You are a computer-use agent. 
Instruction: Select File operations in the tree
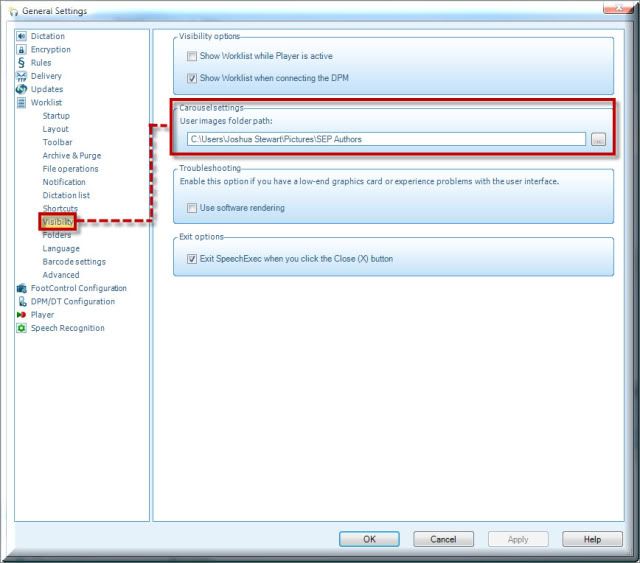(x=70, y=169)
